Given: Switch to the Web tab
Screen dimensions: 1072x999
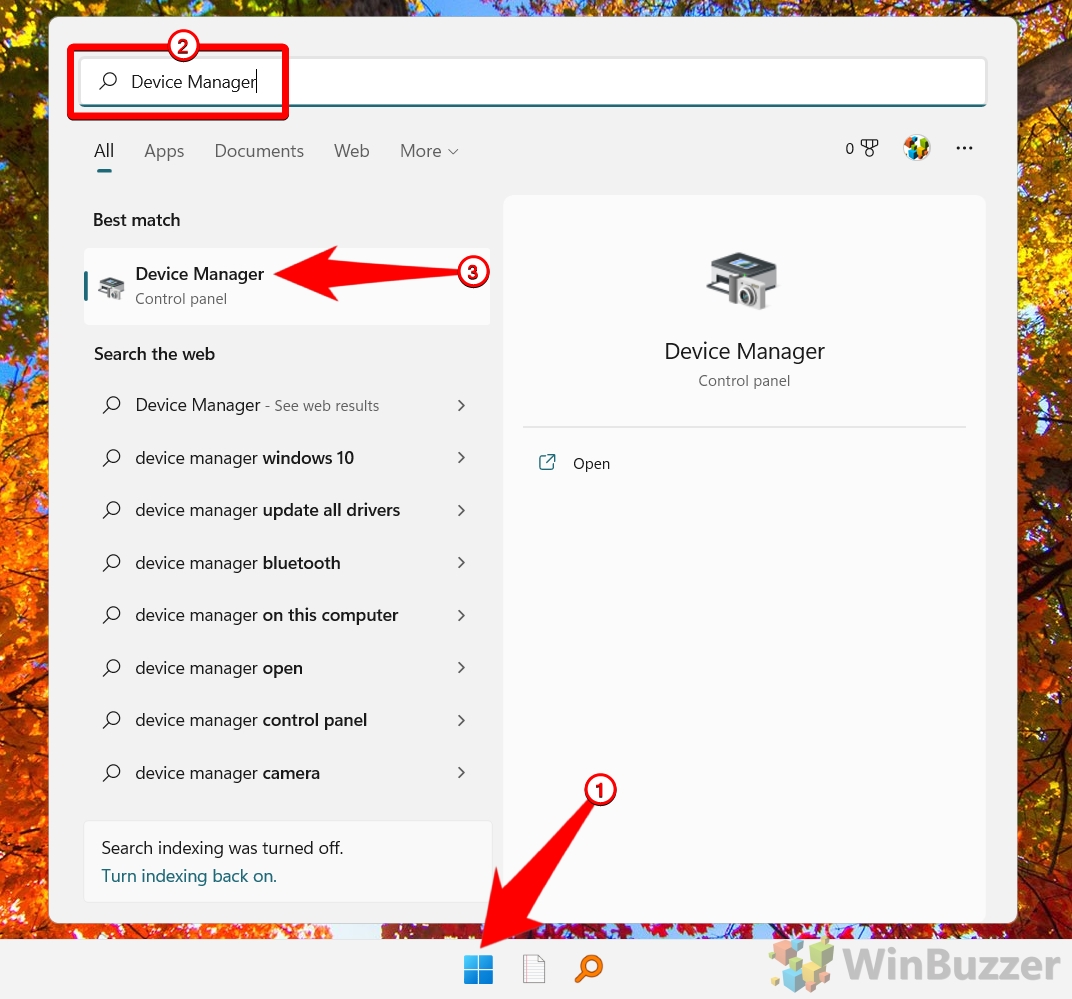Looking at the screenshot, I should pyautogui.click(x=351, y=150).
